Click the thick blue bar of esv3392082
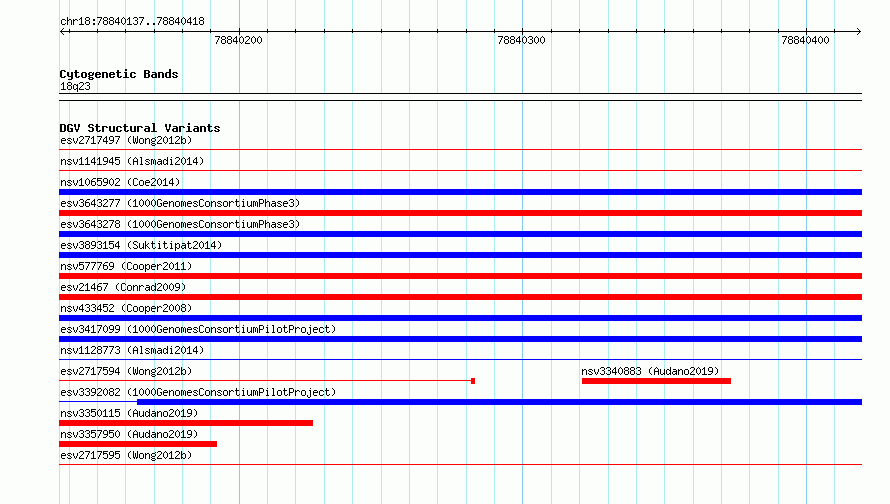This screenshot has width=890, height=504. pos(499,402)
